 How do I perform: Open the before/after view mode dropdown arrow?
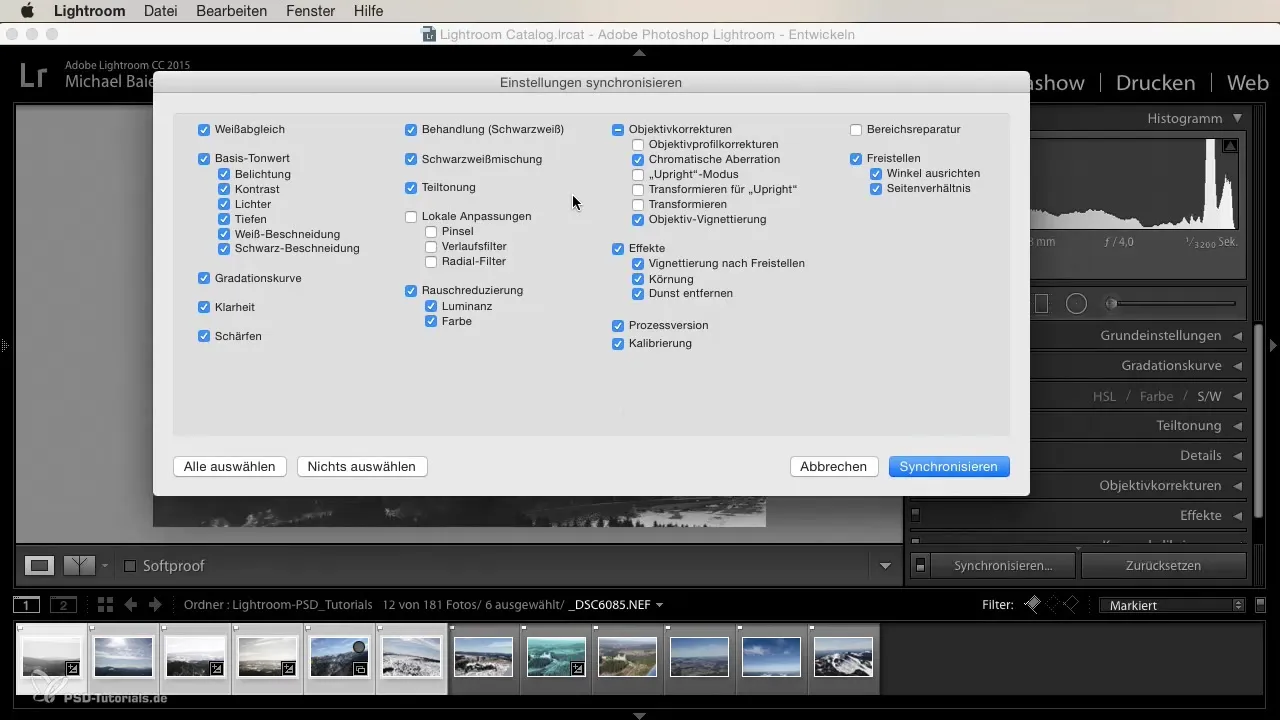point(105,566)
